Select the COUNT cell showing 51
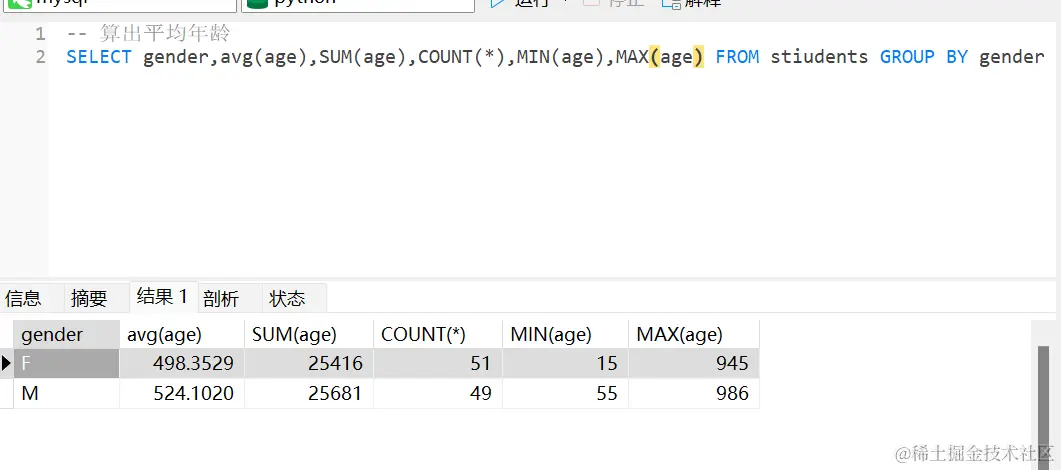 pos(438,364)
